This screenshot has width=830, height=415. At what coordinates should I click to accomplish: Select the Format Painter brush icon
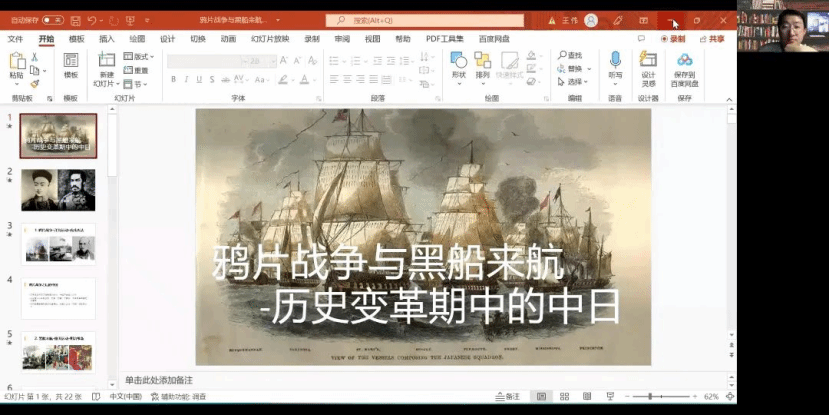[x=34, y=84]
